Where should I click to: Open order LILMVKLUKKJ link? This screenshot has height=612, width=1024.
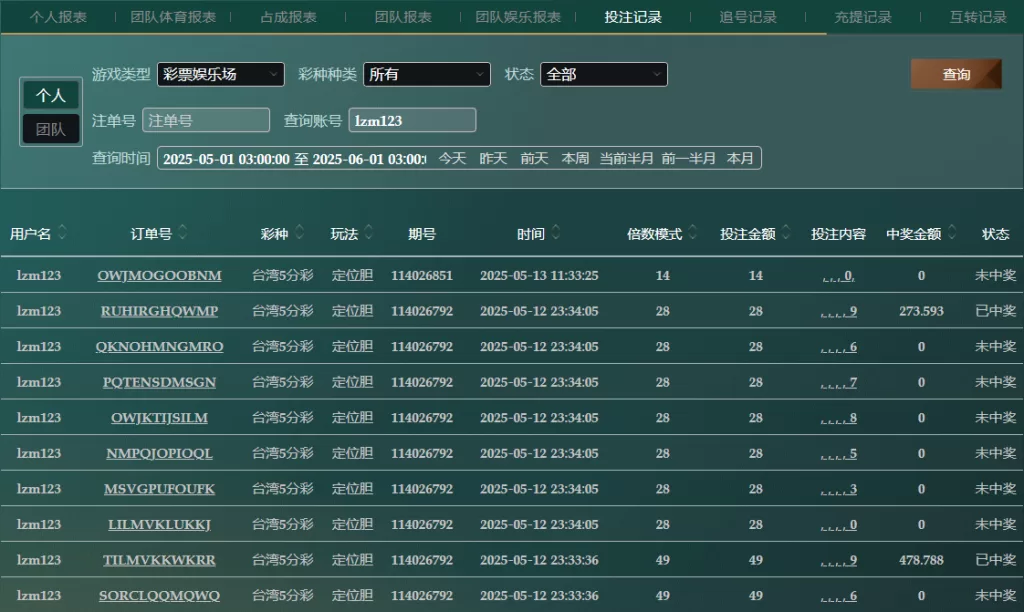159,524
